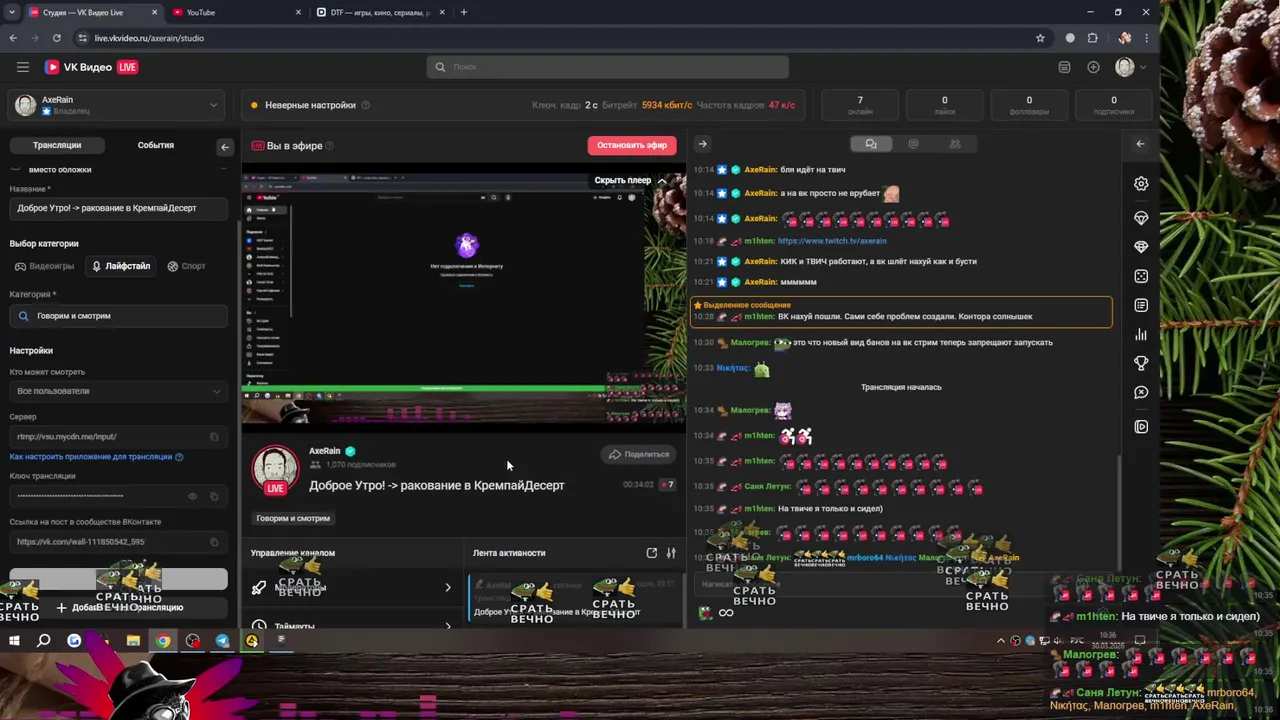
Task: Copy the server URL
Action: tap(214, 437)
